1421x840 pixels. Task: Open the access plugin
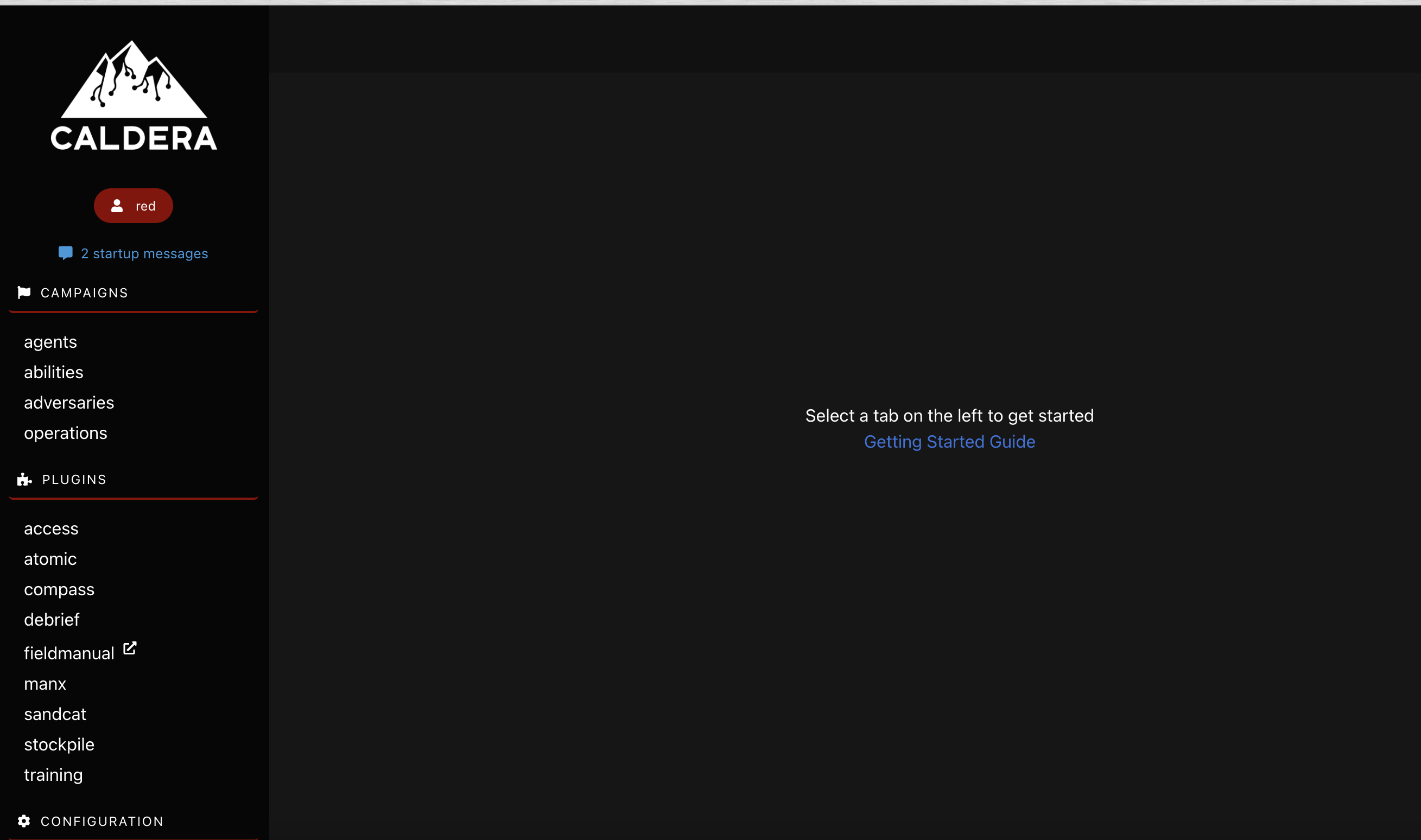click(x=52, y=529)
